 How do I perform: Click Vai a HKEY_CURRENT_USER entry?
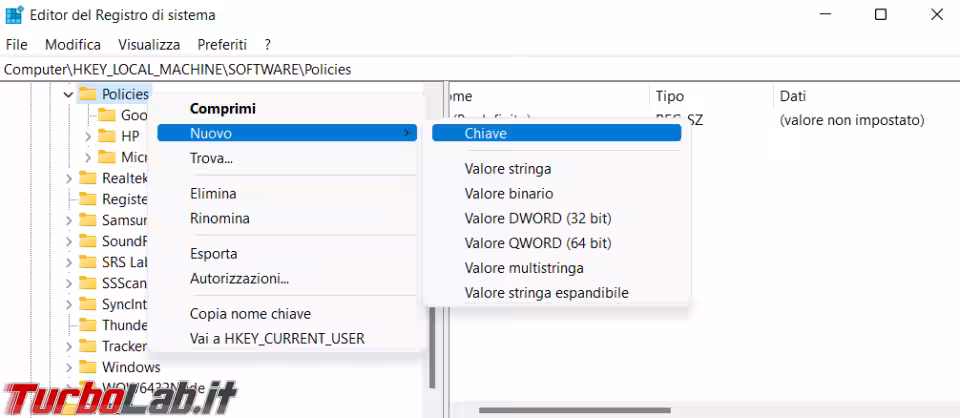coord(277,338)
